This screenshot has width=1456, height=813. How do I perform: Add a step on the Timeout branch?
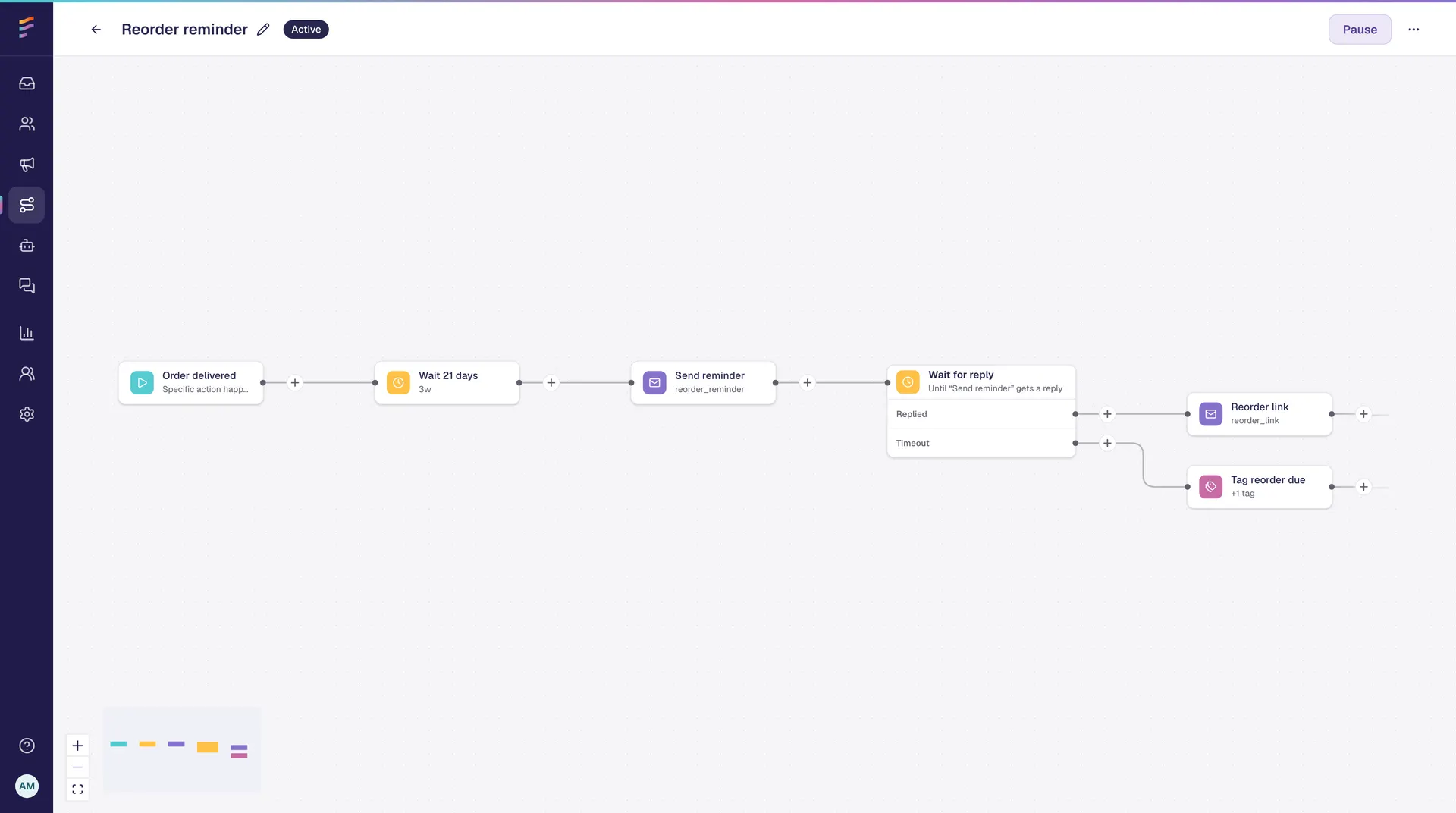1107,443
